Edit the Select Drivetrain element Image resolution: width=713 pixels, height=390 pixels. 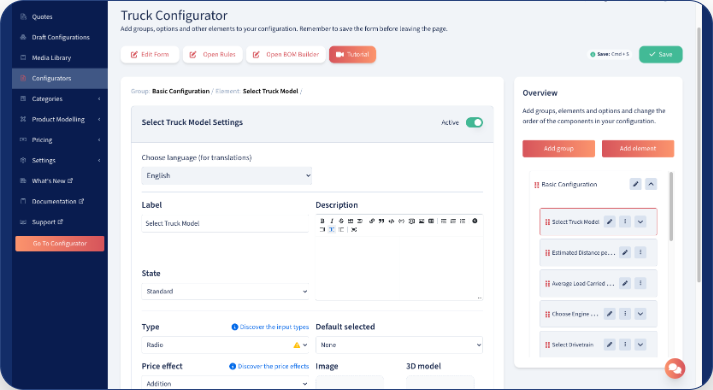[x=610, y=345]
